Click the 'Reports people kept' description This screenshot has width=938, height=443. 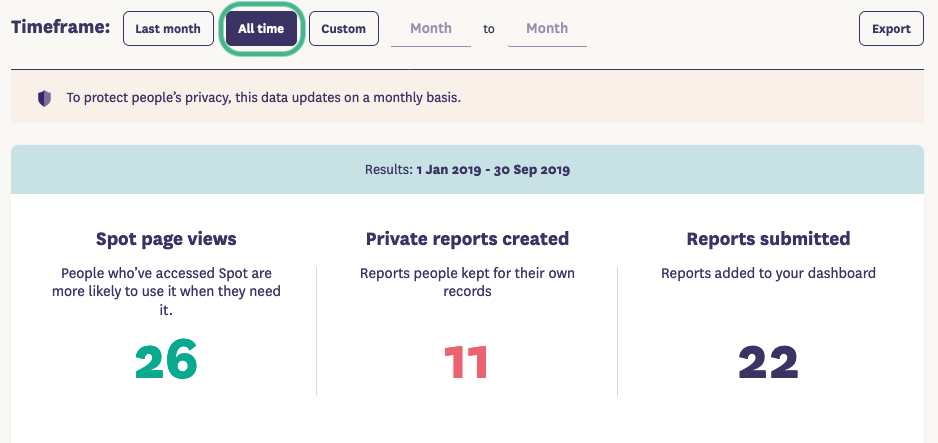pyautogui.click(x=467, y=282)
